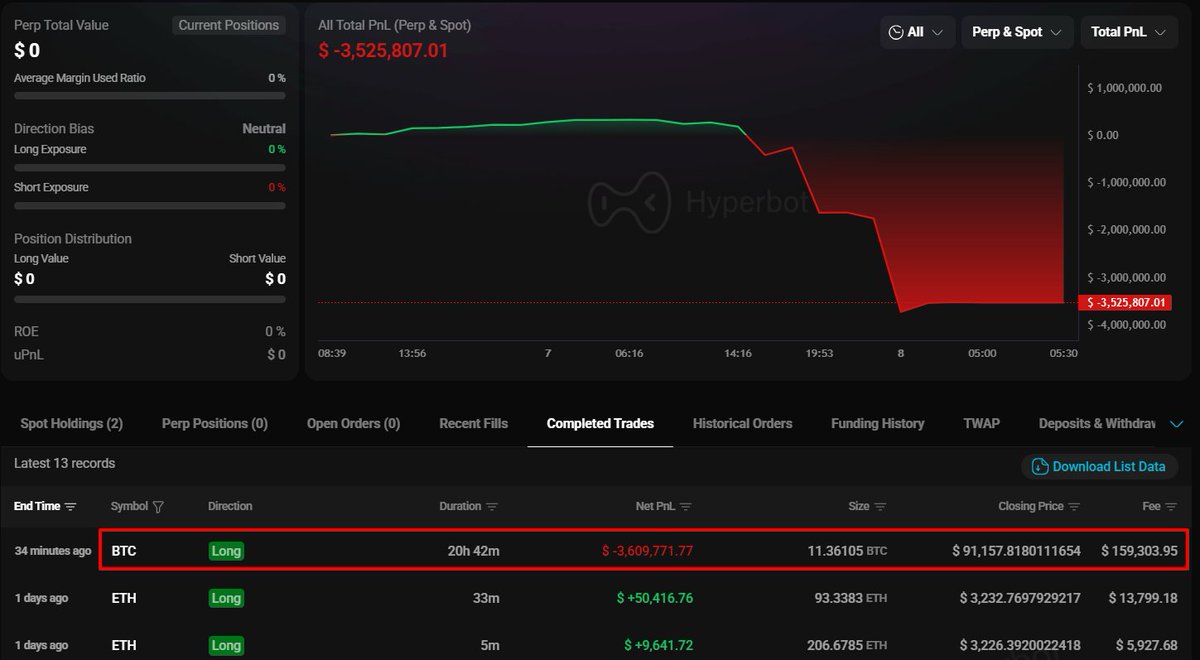Click the 34 minutes ago end time
Image resolution: width=1200 pixels, height=660 pixels.
tap(52, 551)
